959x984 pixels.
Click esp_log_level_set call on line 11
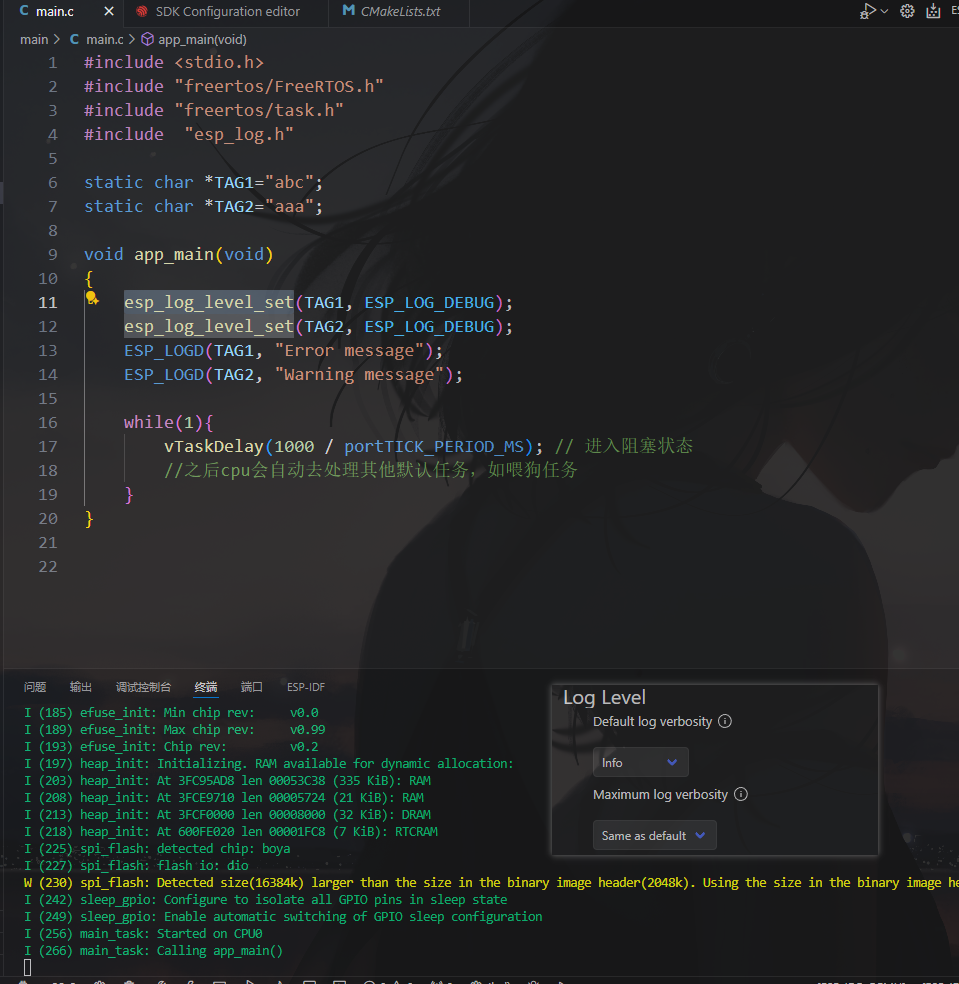(x=208, y=302)
